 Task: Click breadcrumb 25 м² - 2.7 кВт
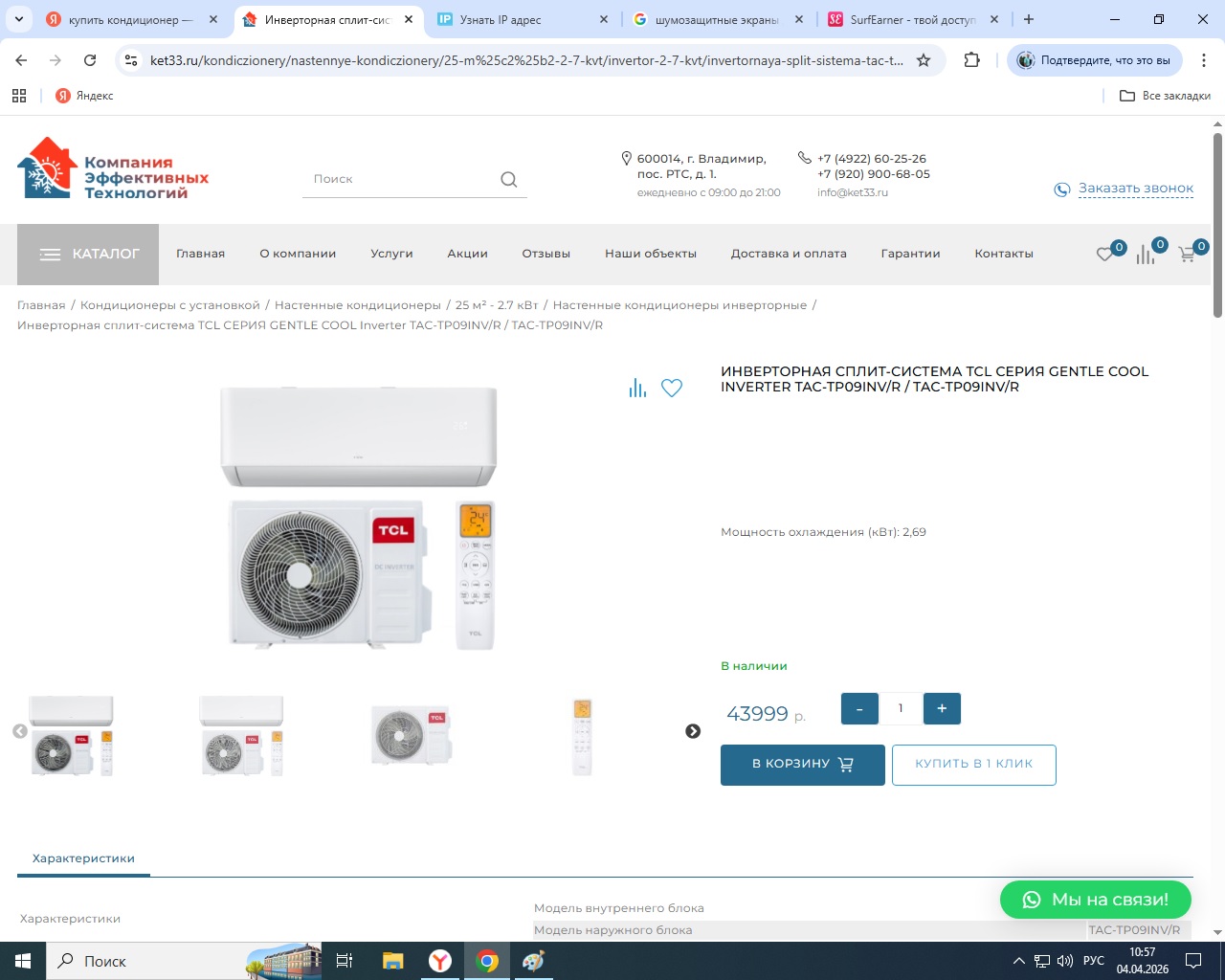(x=497, y=305)
